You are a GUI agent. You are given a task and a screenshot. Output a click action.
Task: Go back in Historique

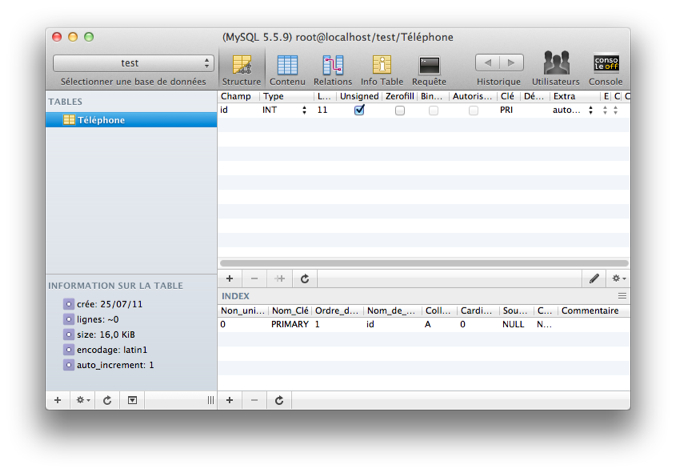(x=487, y=63)
